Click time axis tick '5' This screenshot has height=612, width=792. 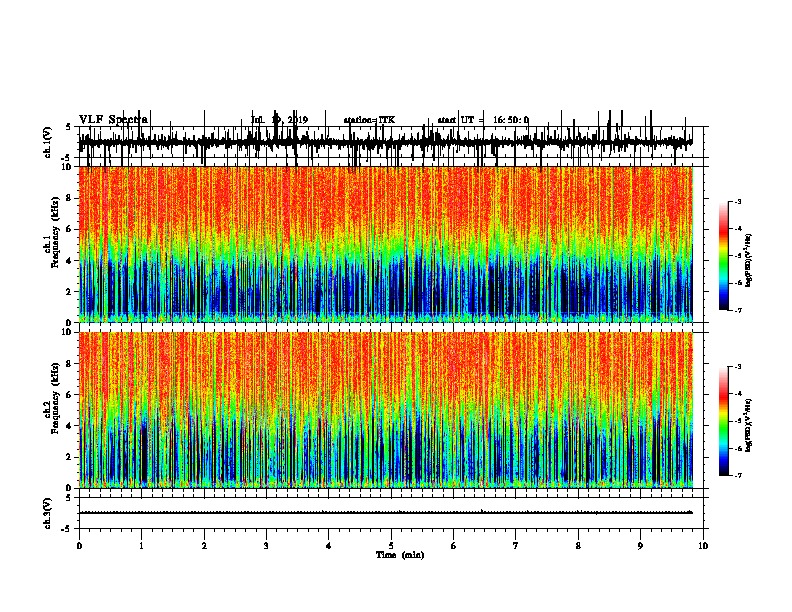[391, 546]
